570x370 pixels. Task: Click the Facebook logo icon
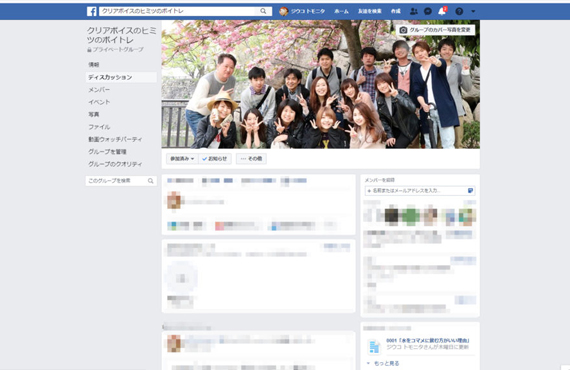pyautogui.click(x=92, y=11)
